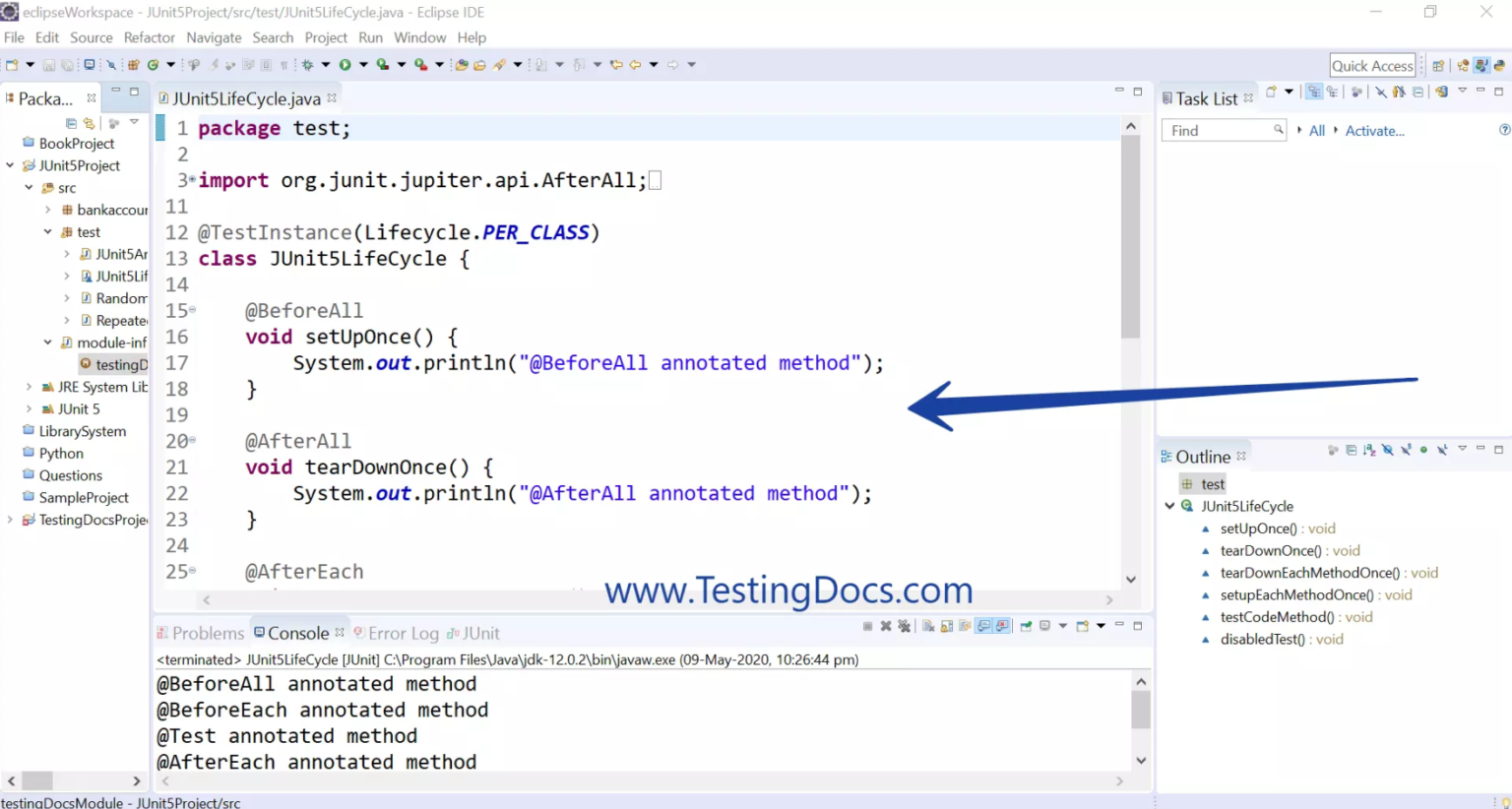Image resolution: width=1512 pixels, height=809 pixels.
Task: Click the Quick Access box
Action: pyautogui.click(x=1372, y=66)
